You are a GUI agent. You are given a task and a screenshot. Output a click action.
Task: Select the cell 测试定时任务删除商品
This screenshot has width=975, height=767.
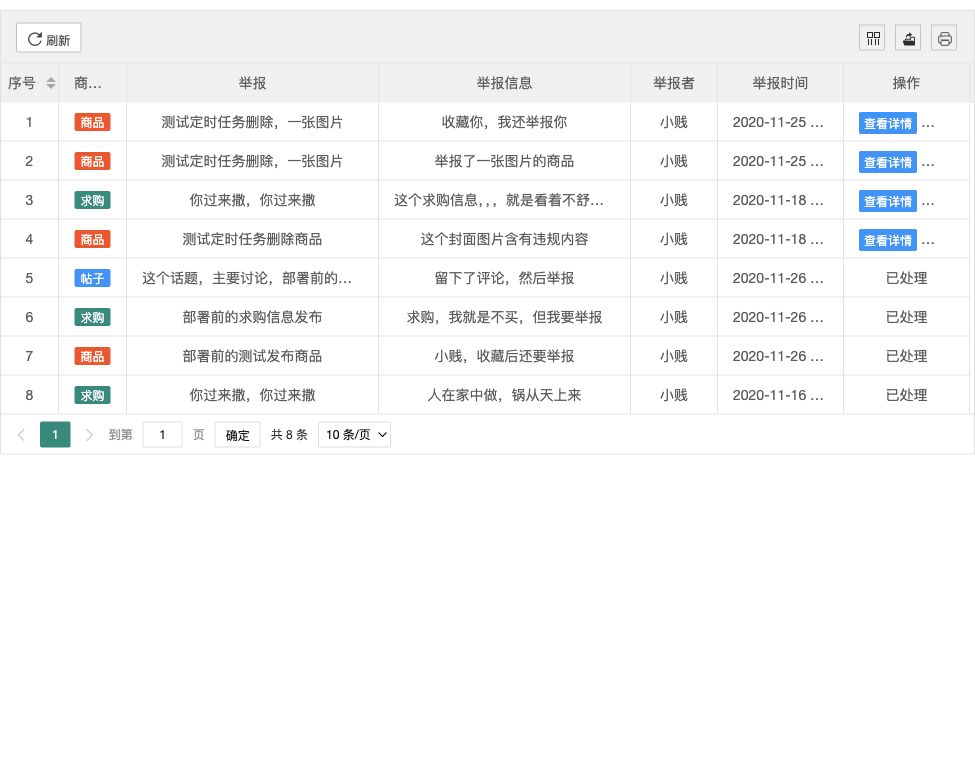click(x=252, y=239)
